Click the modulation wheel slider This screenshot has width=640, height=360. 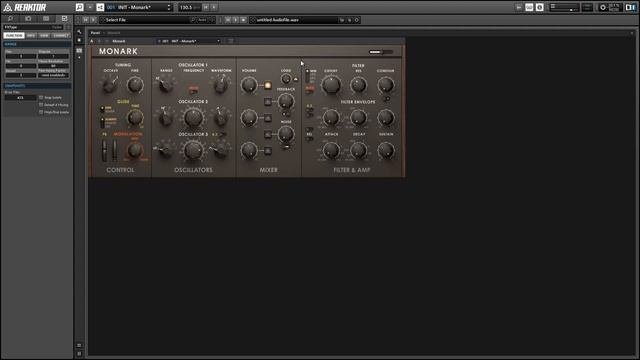[115, 150]
